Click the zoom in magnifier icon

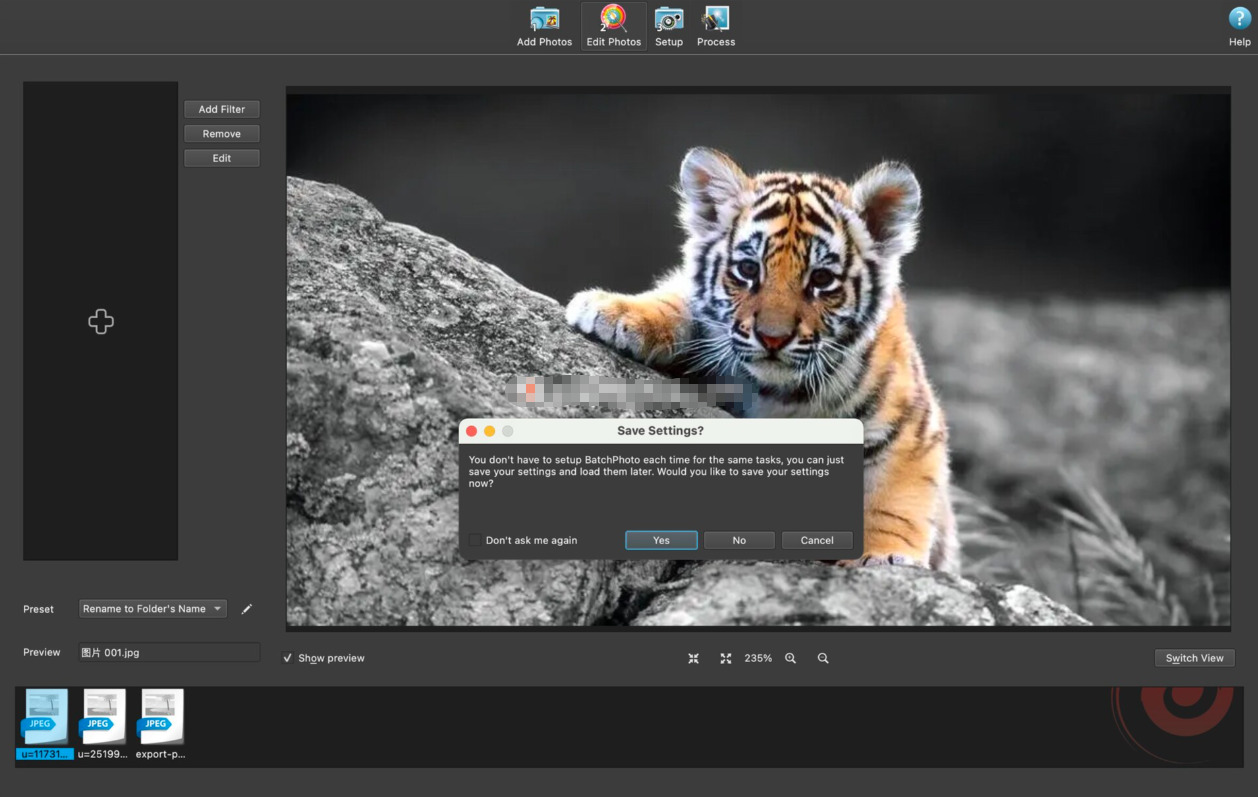point(791,658)
